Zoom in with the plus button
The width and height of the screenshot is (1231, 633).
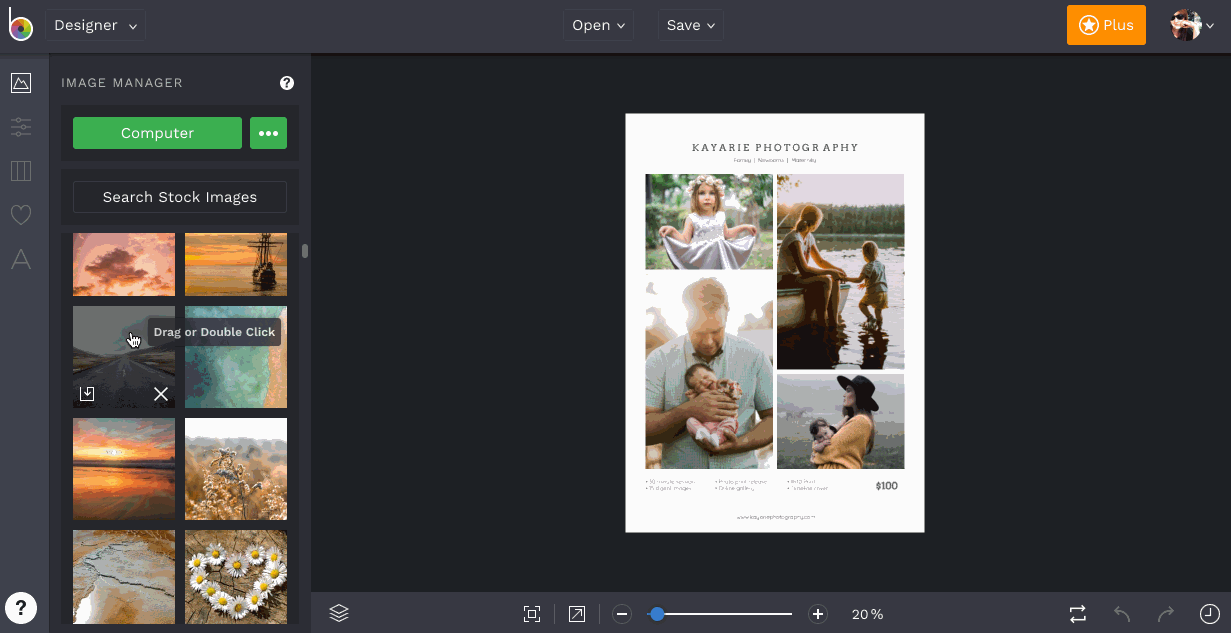pos(818,614)
